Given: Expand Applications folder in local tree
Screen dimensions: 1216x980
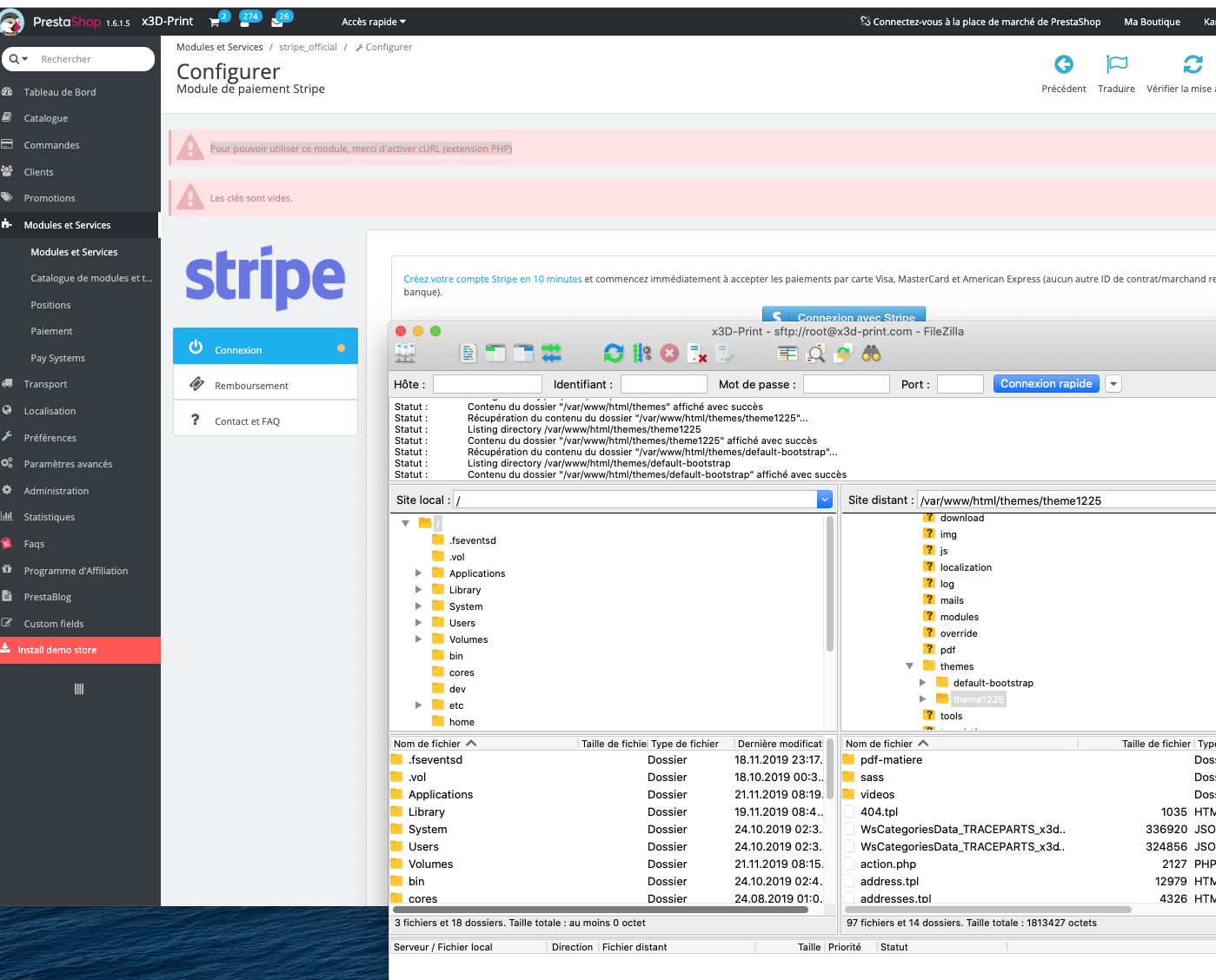Looking at the screenshot, I should pyautogui.click(x=418, y=573).
